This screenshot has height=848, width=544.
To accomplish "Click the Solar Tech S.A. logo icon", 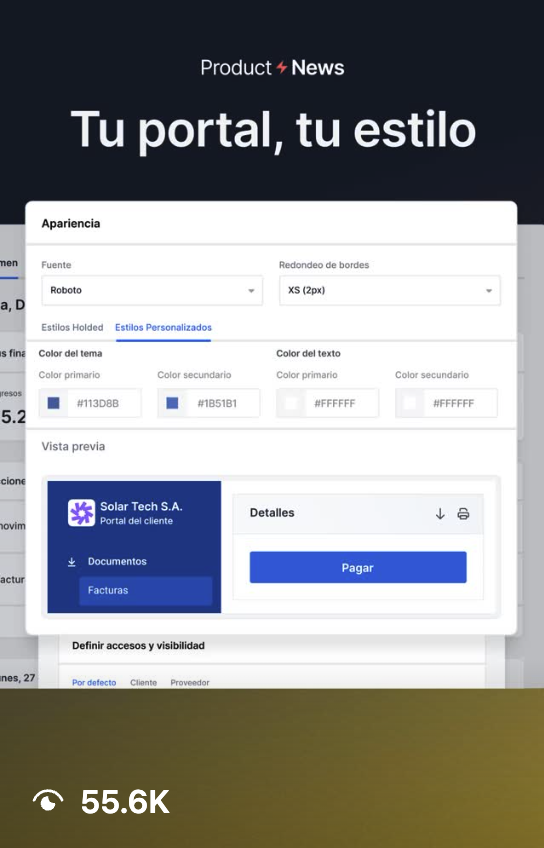I will pyautogui.click(x=81, y=512).
